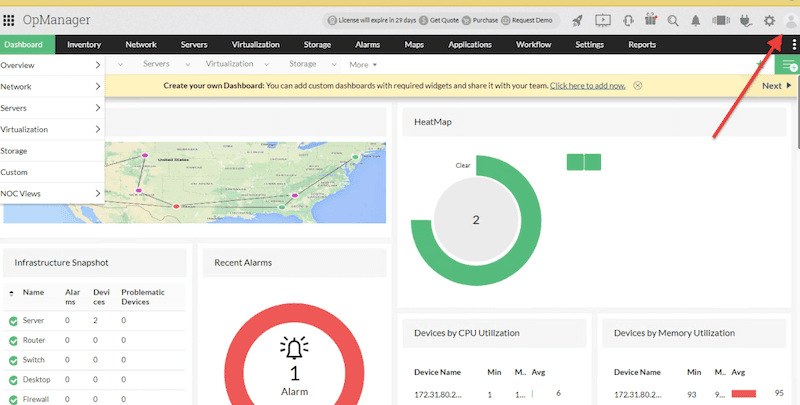
Task: Click the license expiry notice
Action: (x=372, y=20)
